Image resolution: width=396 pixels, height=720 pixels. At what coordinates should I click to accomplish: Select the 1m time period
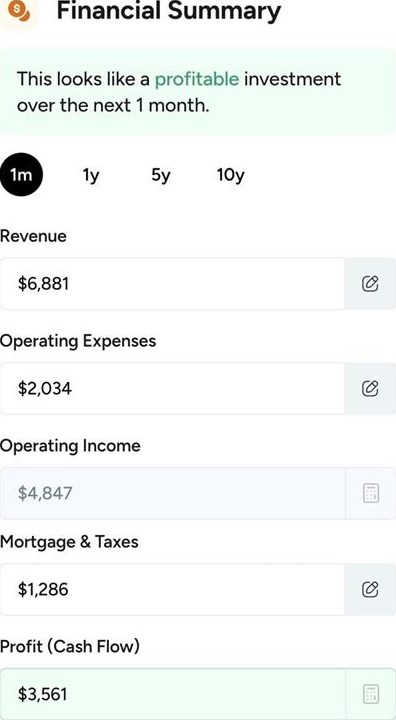(x=22, y=175)
